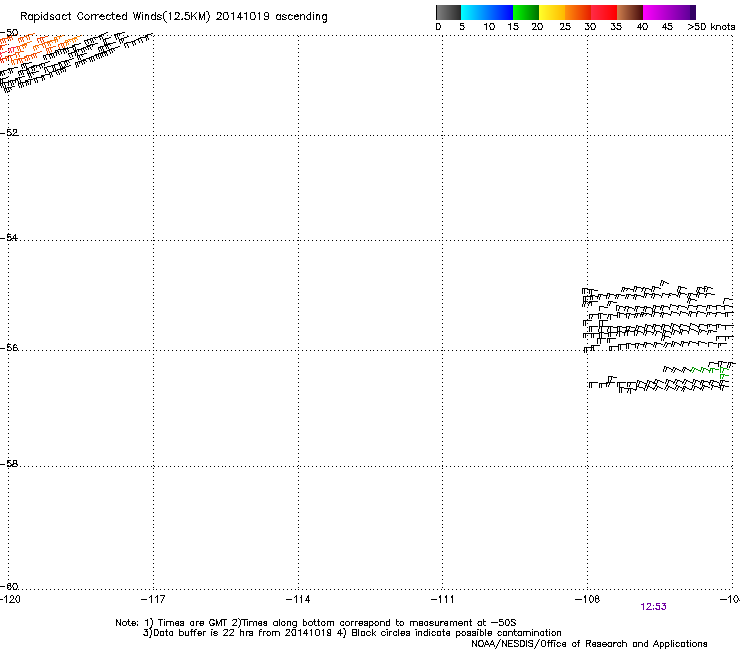Click the red 30-35 knots legend swatch
The width and height of the screenshot is (740, 650).
coord(604,12)
